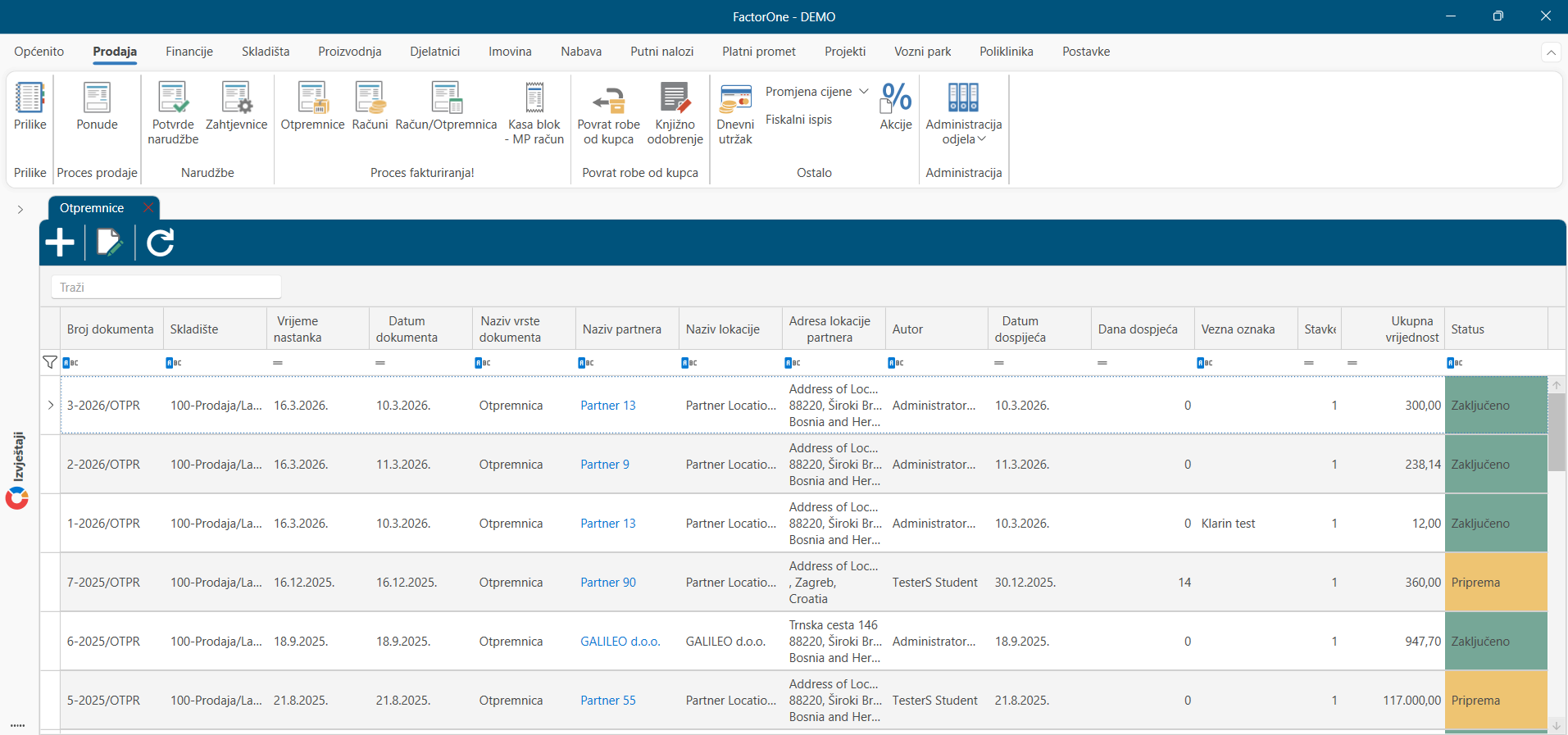The image size is (1568, 735).
Task: Add a new otpremnica with plus icon
Action: point(60,243)
